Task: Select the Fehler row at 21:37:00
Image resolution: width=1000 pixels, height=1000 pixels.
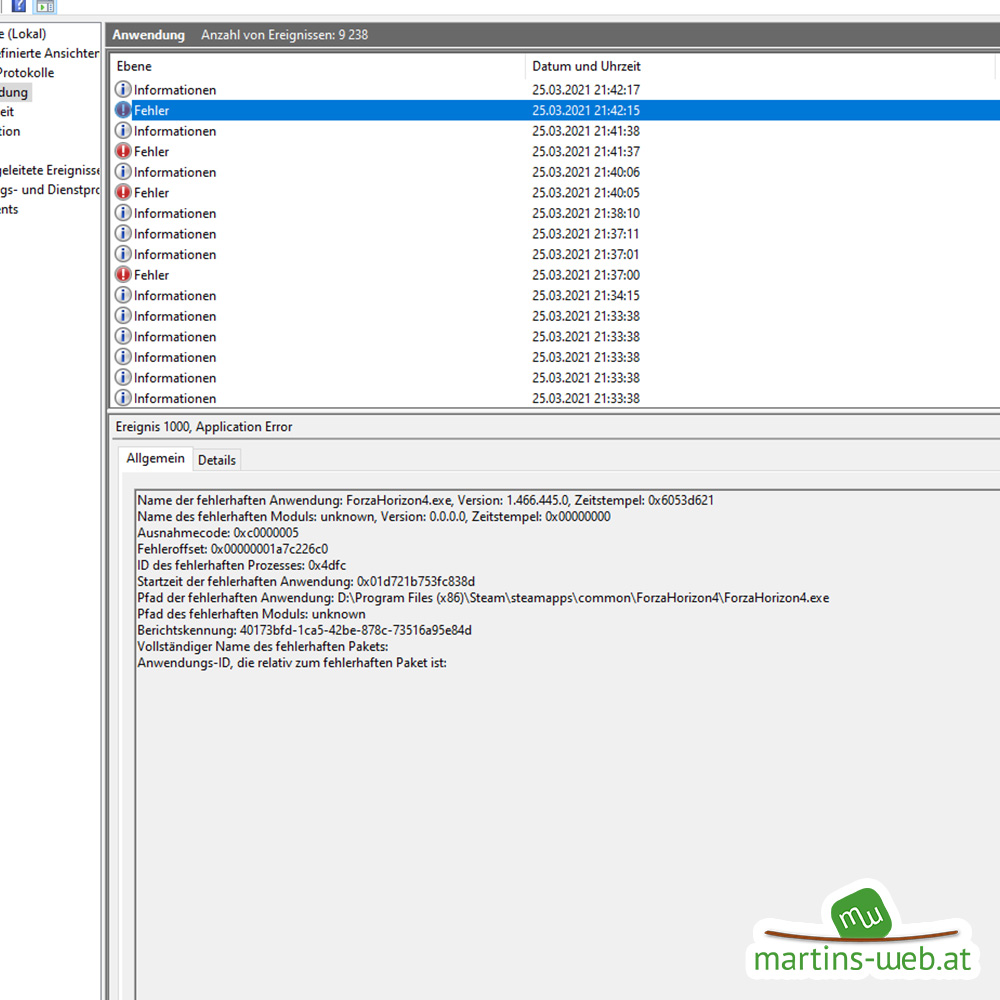Action: pos(555,275)
